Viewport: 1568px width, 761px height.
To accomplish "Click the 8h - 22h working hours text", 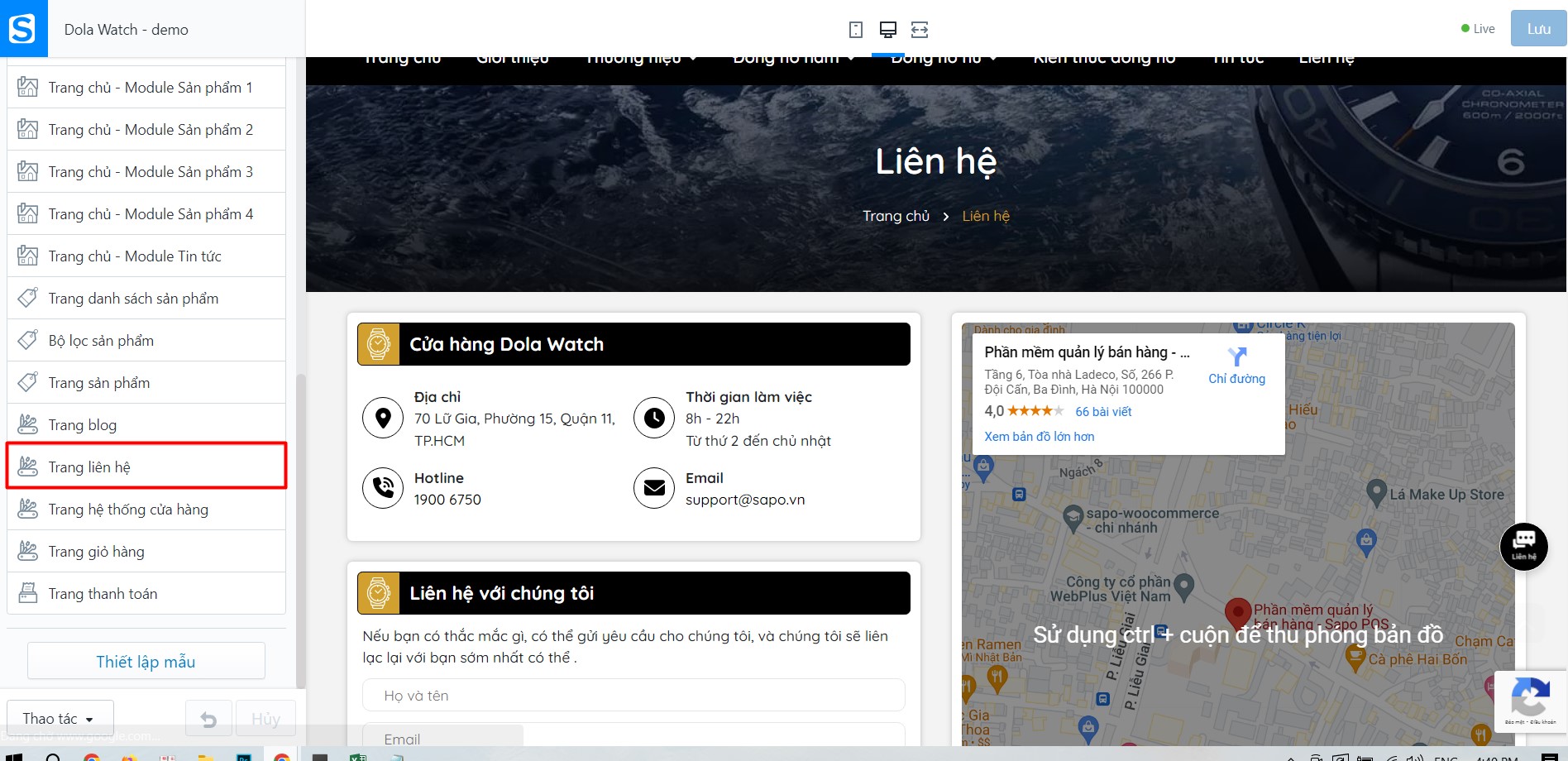I will tap(713, 419).
